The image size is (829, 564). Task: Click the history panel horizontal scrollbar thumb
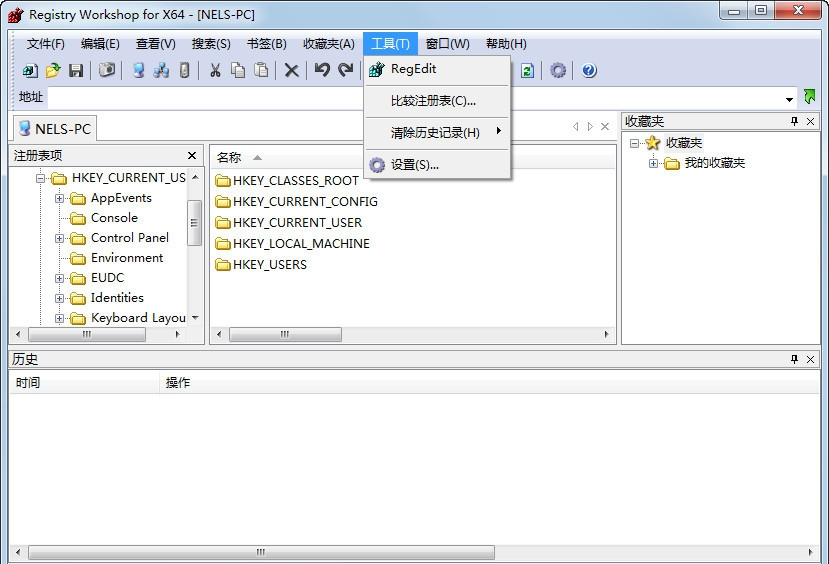tap(261, 552)
